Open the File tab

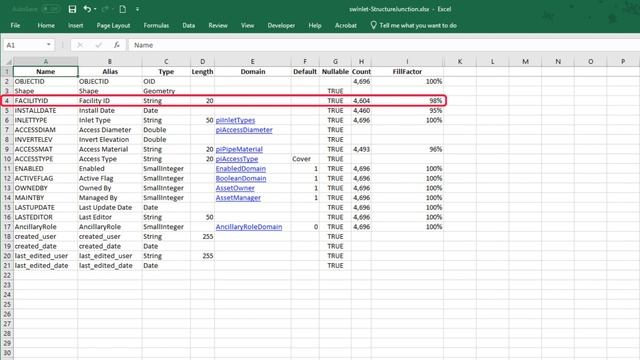tap(15, 25)
